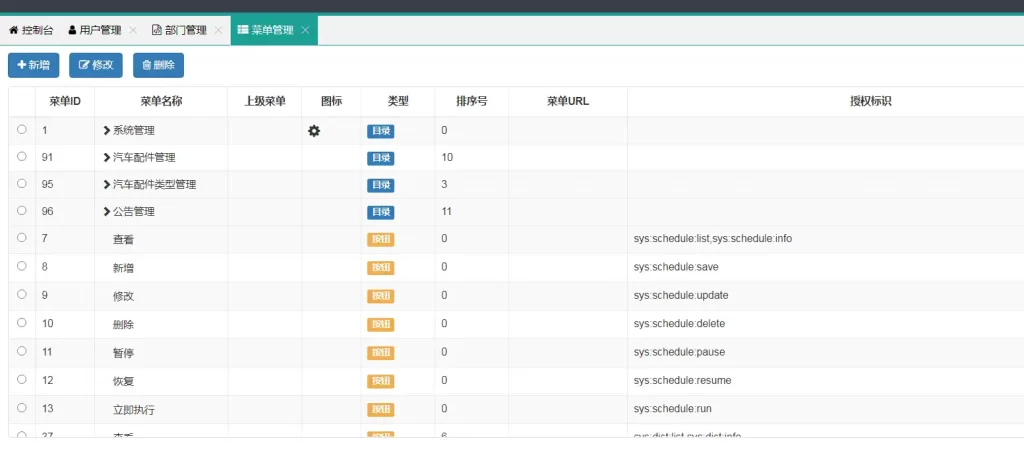Screen dimensions: 1024x465
Task: Click the home icon of 控制台 tab
Action: click(13, 30)
